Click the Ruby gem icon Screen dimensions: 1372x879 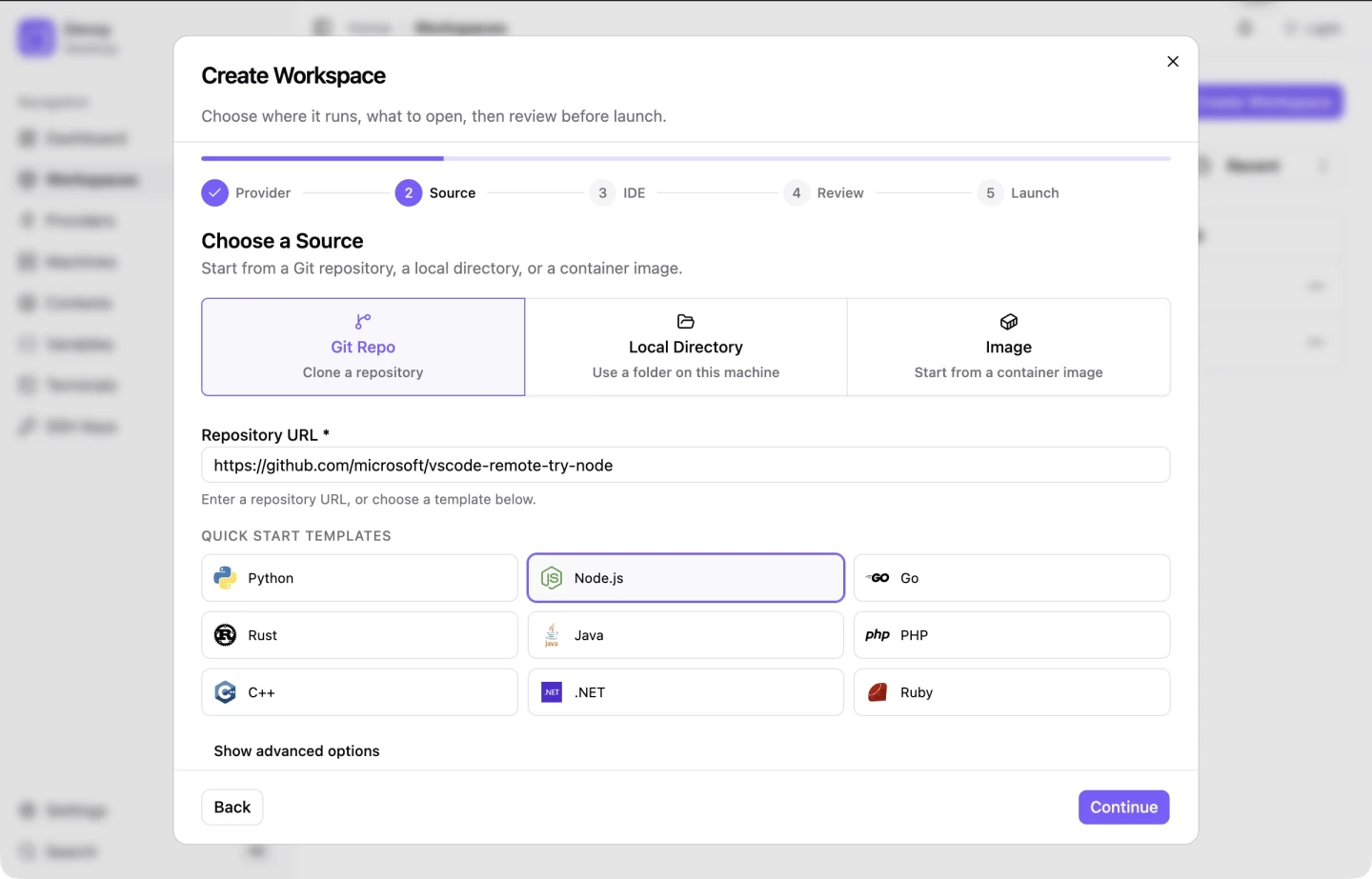[x=878, y=692]
